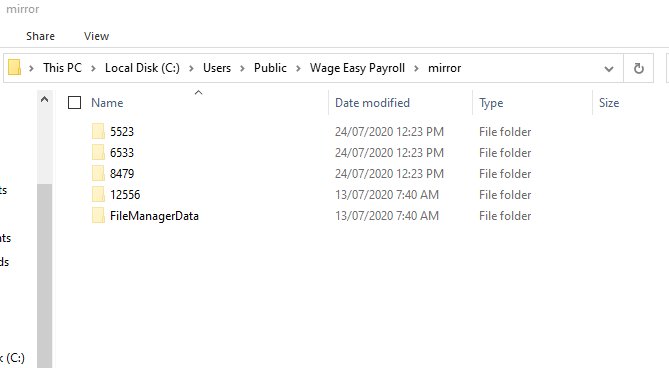Image resolution: width=669 pixels, height=368 pixels.
Task: Expand the chevron after Local Disk (C:)
Action: tap(191, 68)
